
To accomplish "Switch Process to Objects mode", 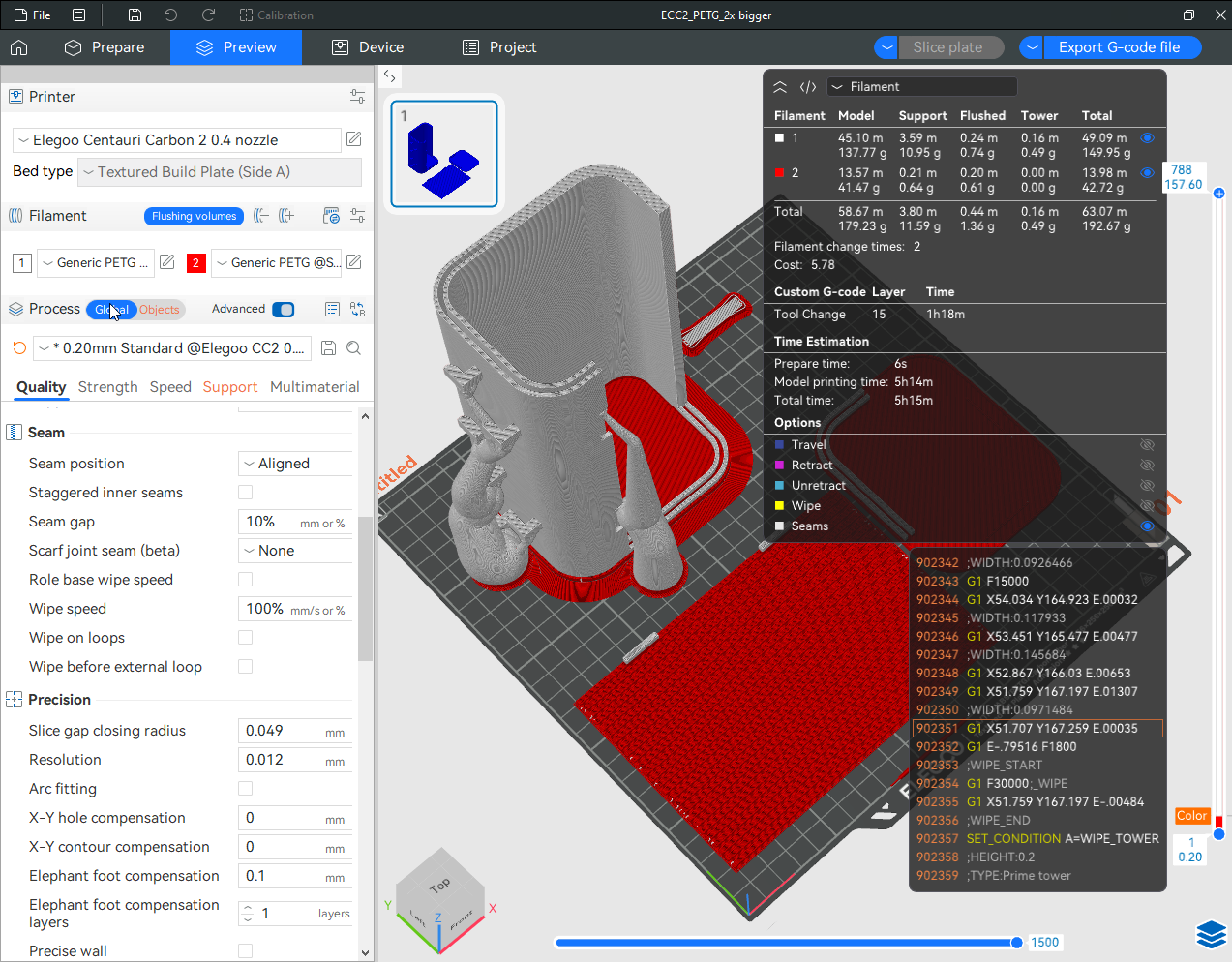I will click(x=160, y=310).
